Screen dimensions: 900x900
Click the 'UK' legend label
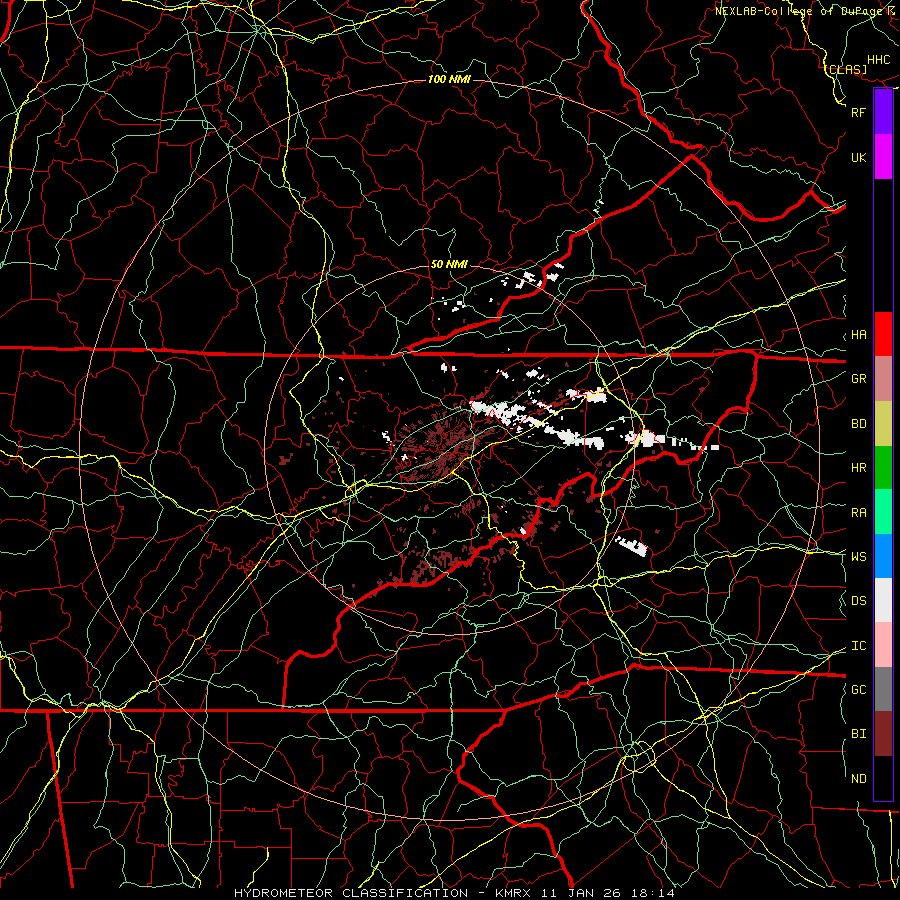[x=858, y=157]
